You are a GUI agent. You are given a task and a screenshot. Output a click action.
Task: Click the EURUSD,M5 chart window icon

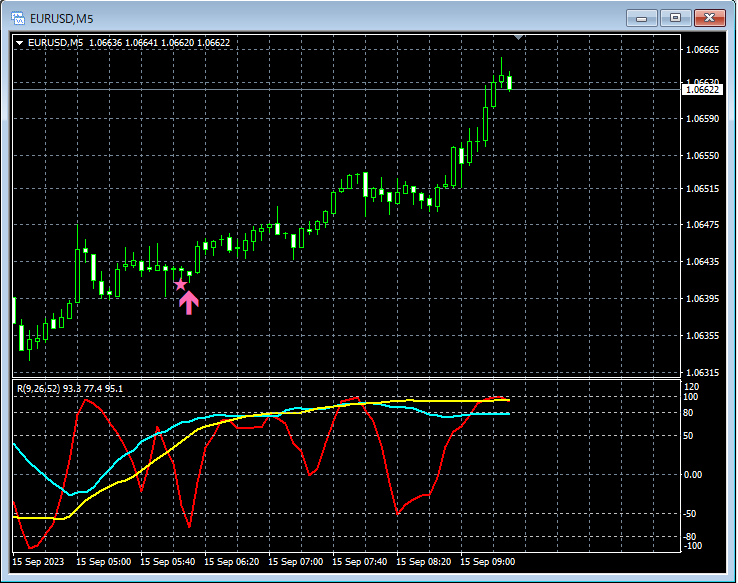[x=18, y=18]
